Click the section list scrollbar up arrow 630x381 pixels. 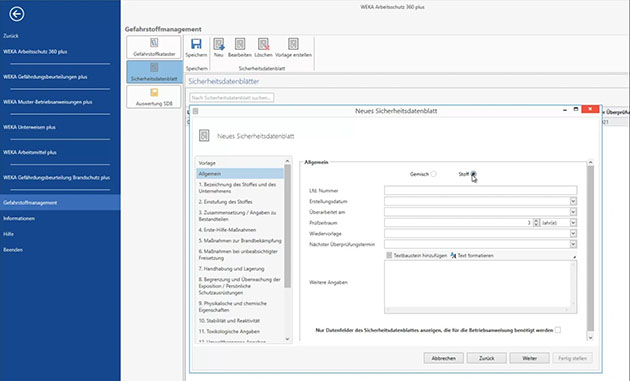[x=287, y=161]
